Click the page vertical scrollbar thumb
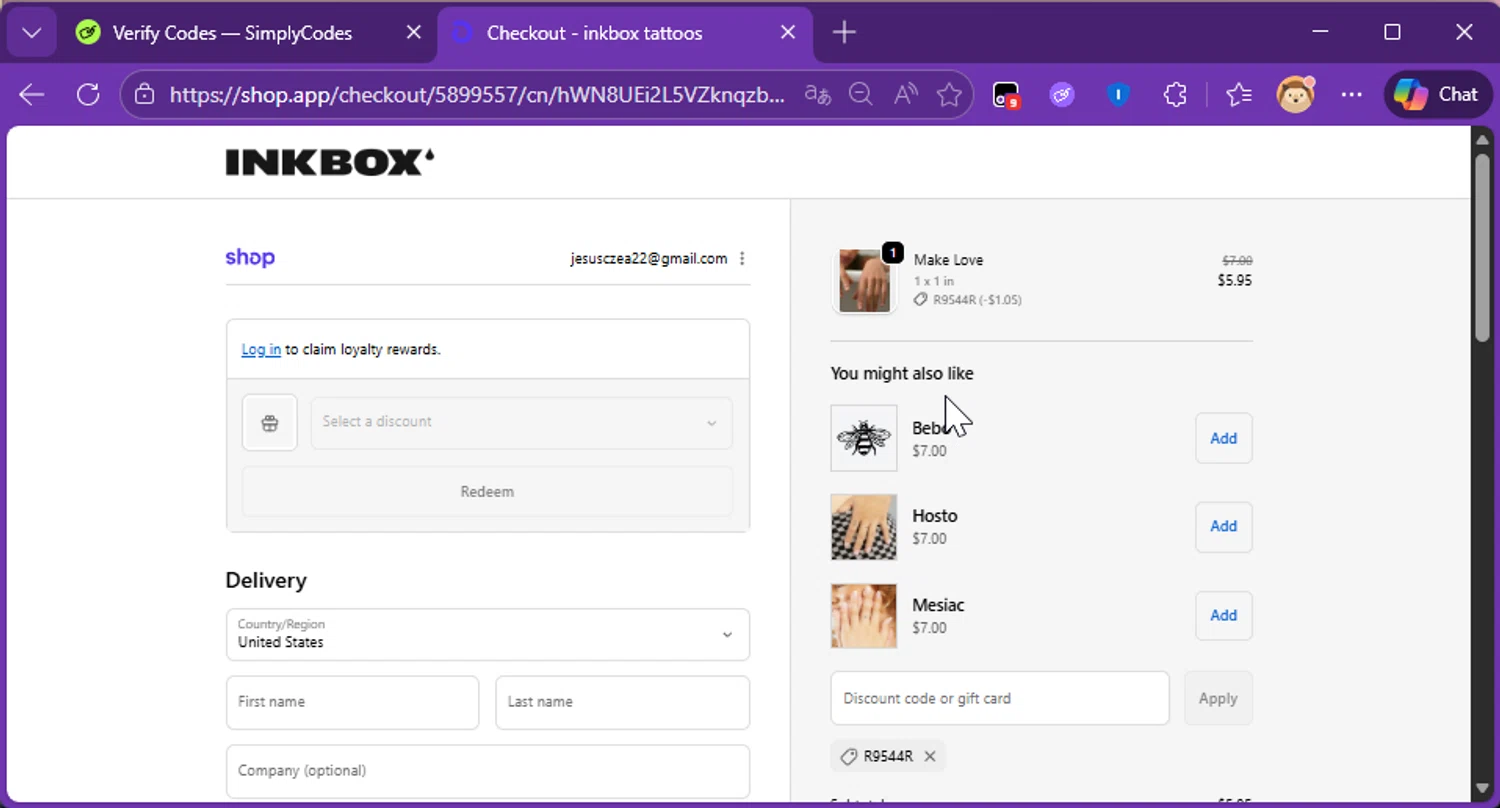 click(1483, 250)
